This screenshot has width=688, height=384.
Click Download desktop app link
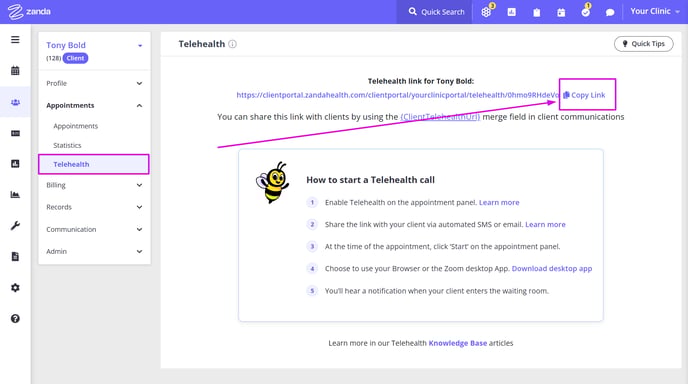click(552, 269)
